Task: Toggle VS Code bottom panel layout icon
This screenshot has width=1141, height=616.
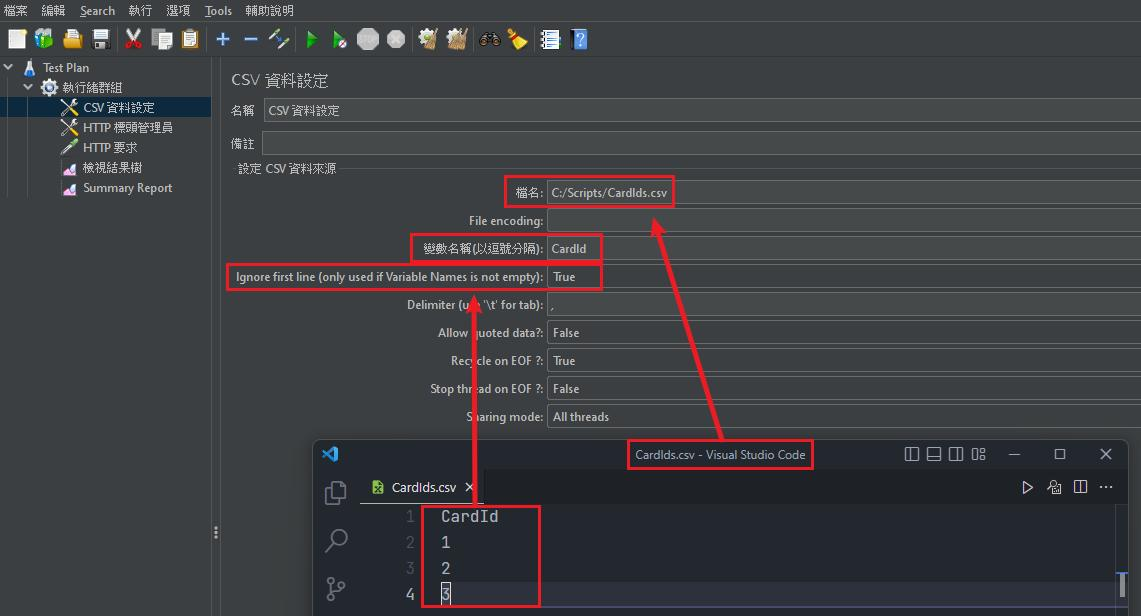Action: 934,454
